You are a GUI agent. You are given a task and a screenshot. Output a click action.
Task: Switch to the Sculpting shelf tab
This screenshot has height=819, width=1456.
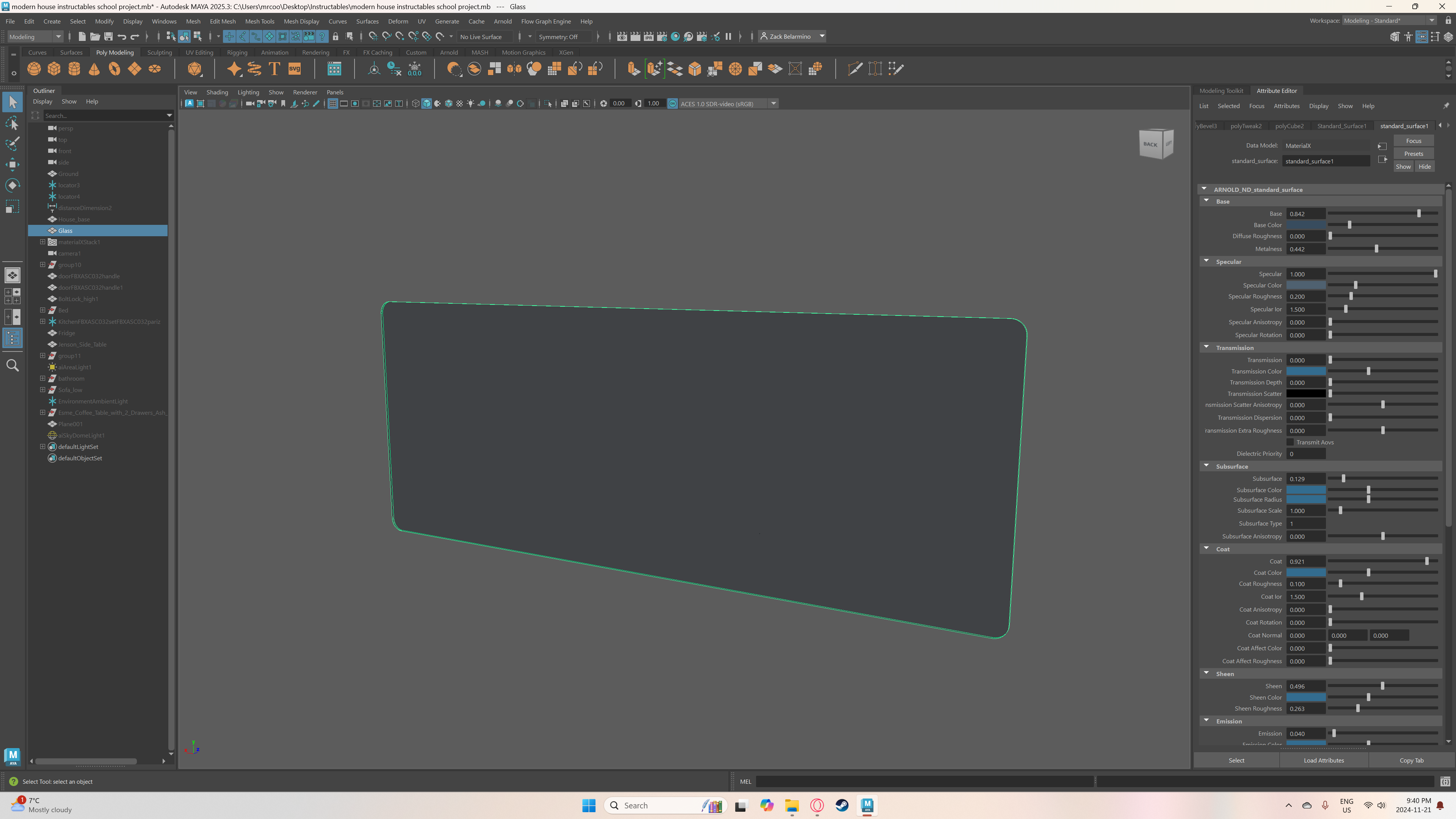(159, 52)
